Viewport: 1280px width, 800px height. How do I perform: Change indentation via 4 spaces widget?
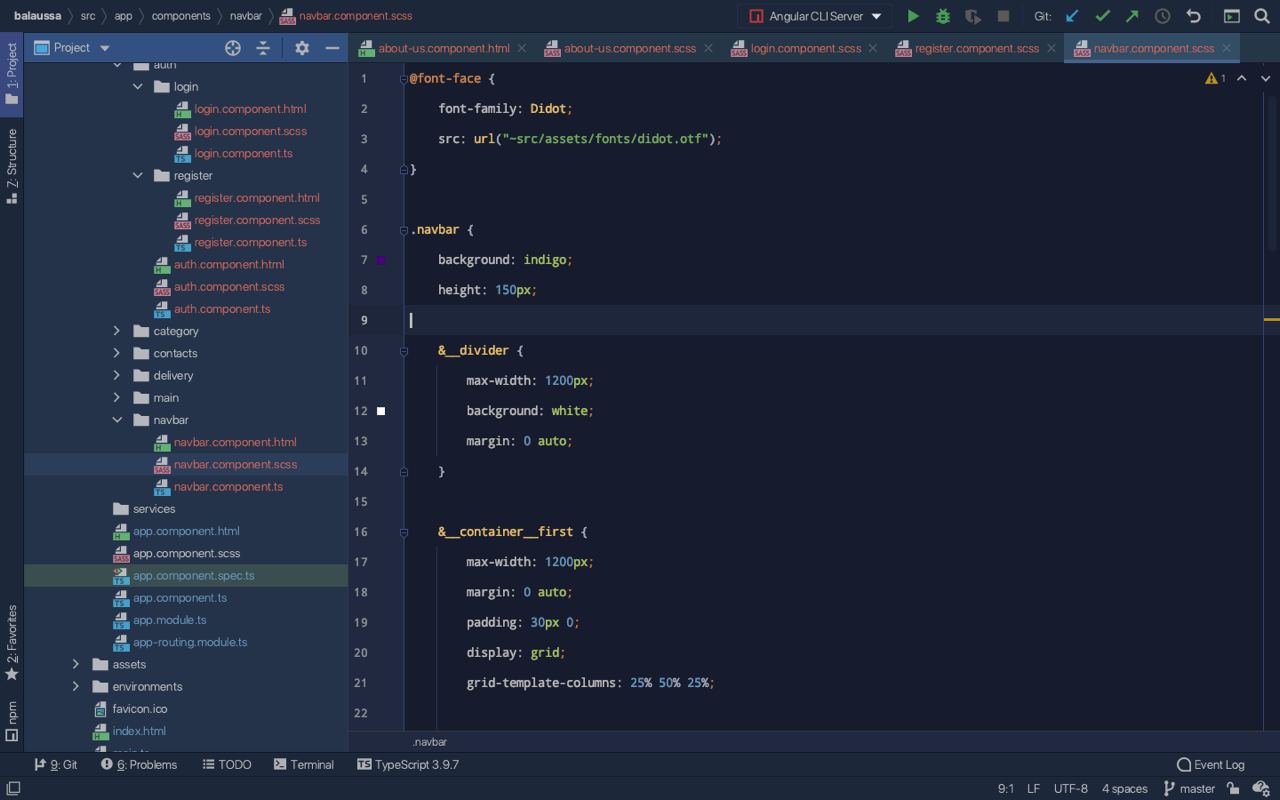click(x=1125, y=789)
